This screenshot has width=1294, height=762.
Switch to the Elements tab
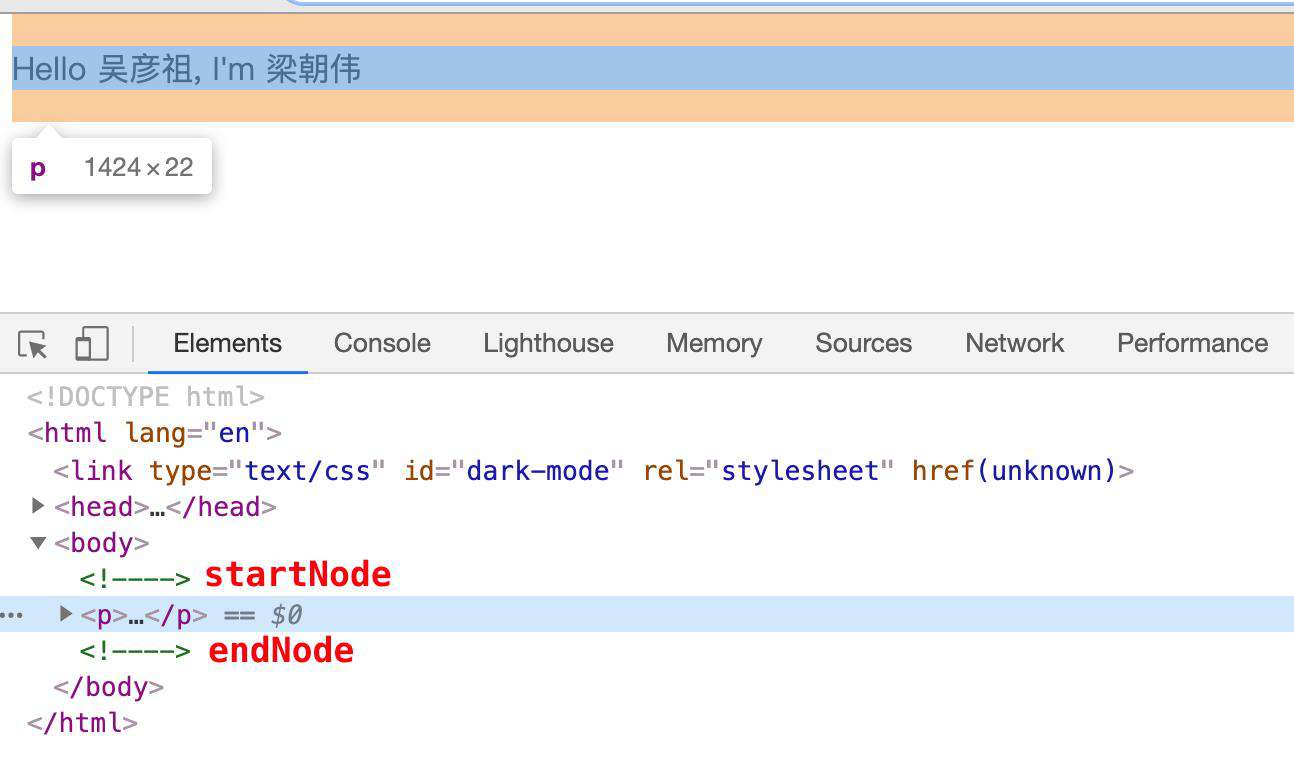(228, 344)
